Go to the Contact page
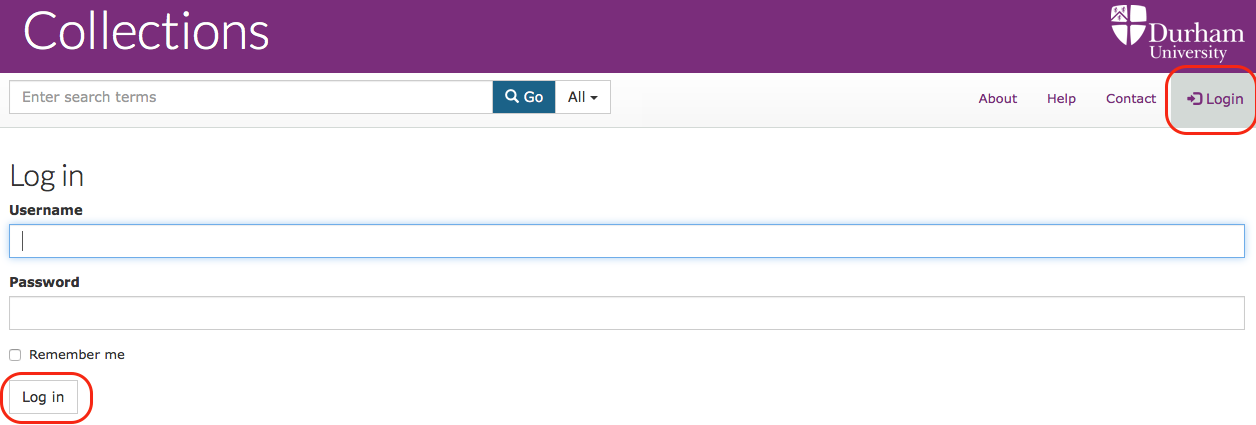Screen dimensions: 1256x425 1131,99
